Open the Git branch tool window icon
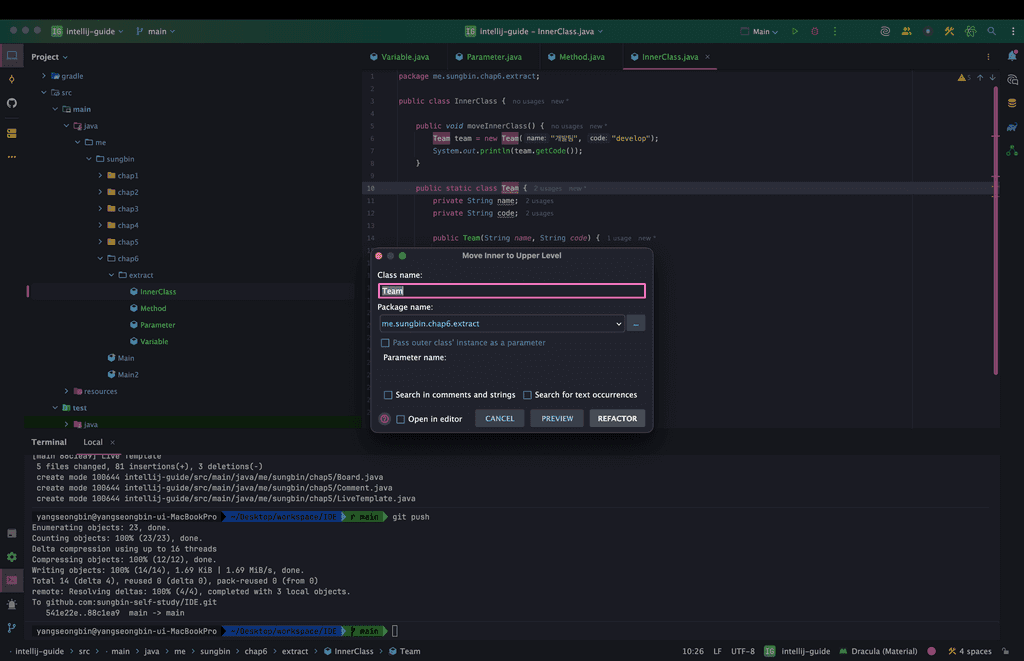The image size is (1024, 661). (12, 628)
